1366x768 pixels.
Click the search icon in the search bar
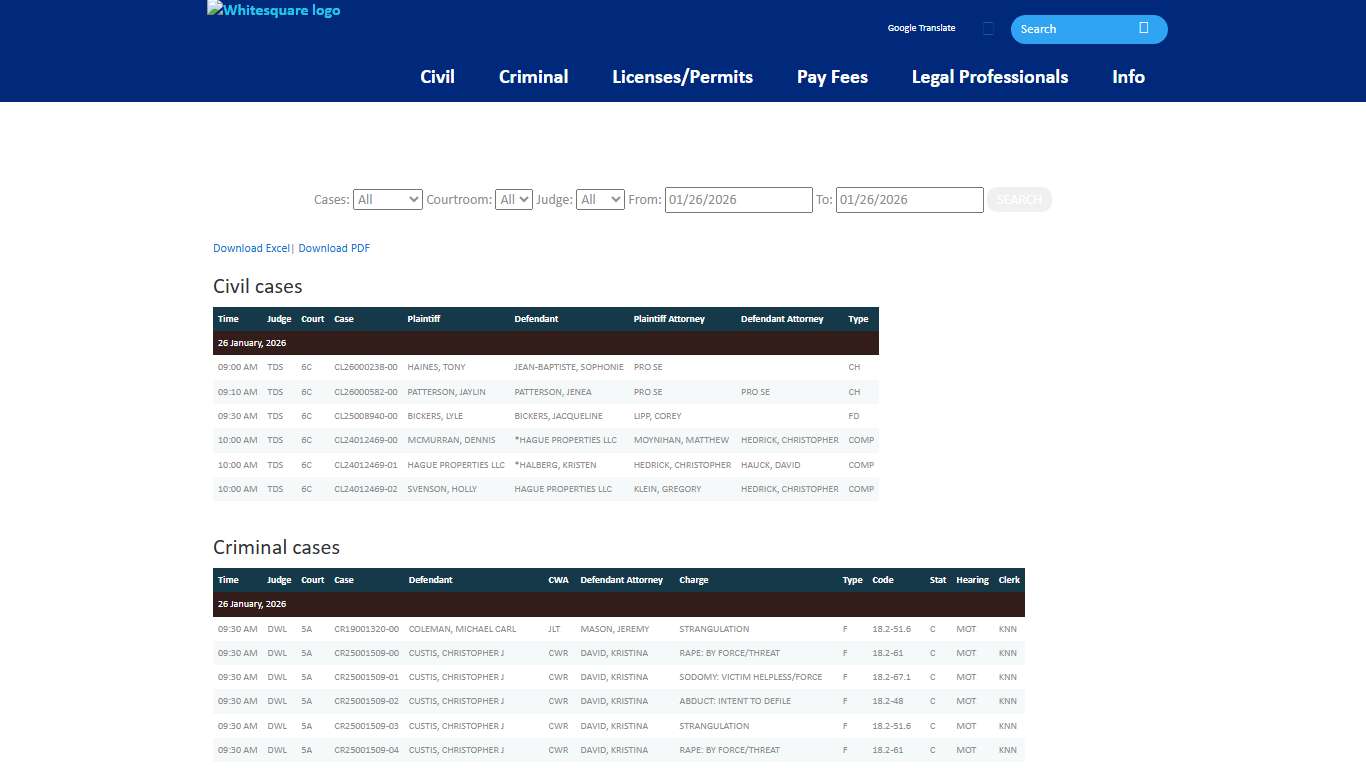tap(1143, 28)
